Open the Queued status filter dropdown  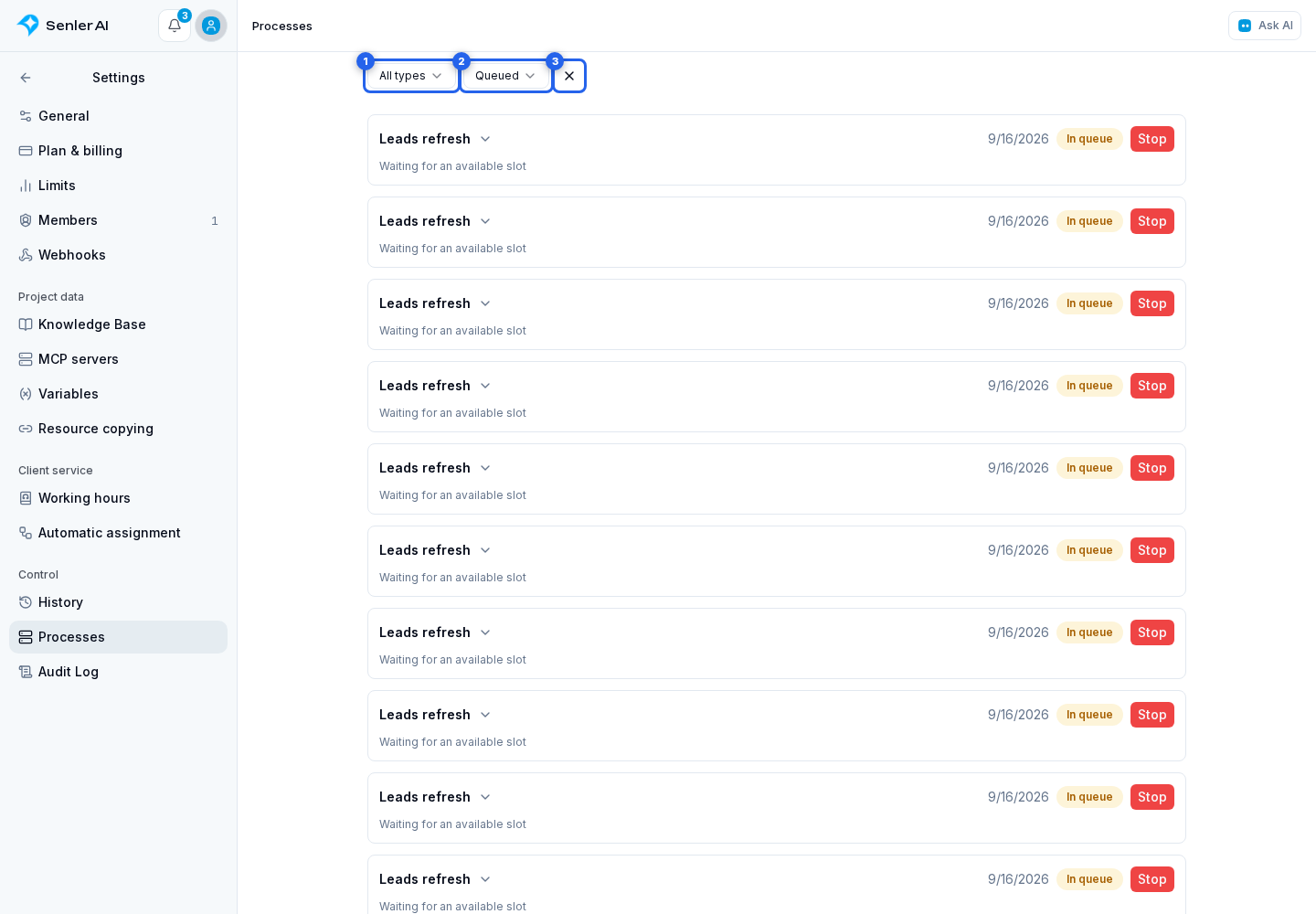coord(505,76)
